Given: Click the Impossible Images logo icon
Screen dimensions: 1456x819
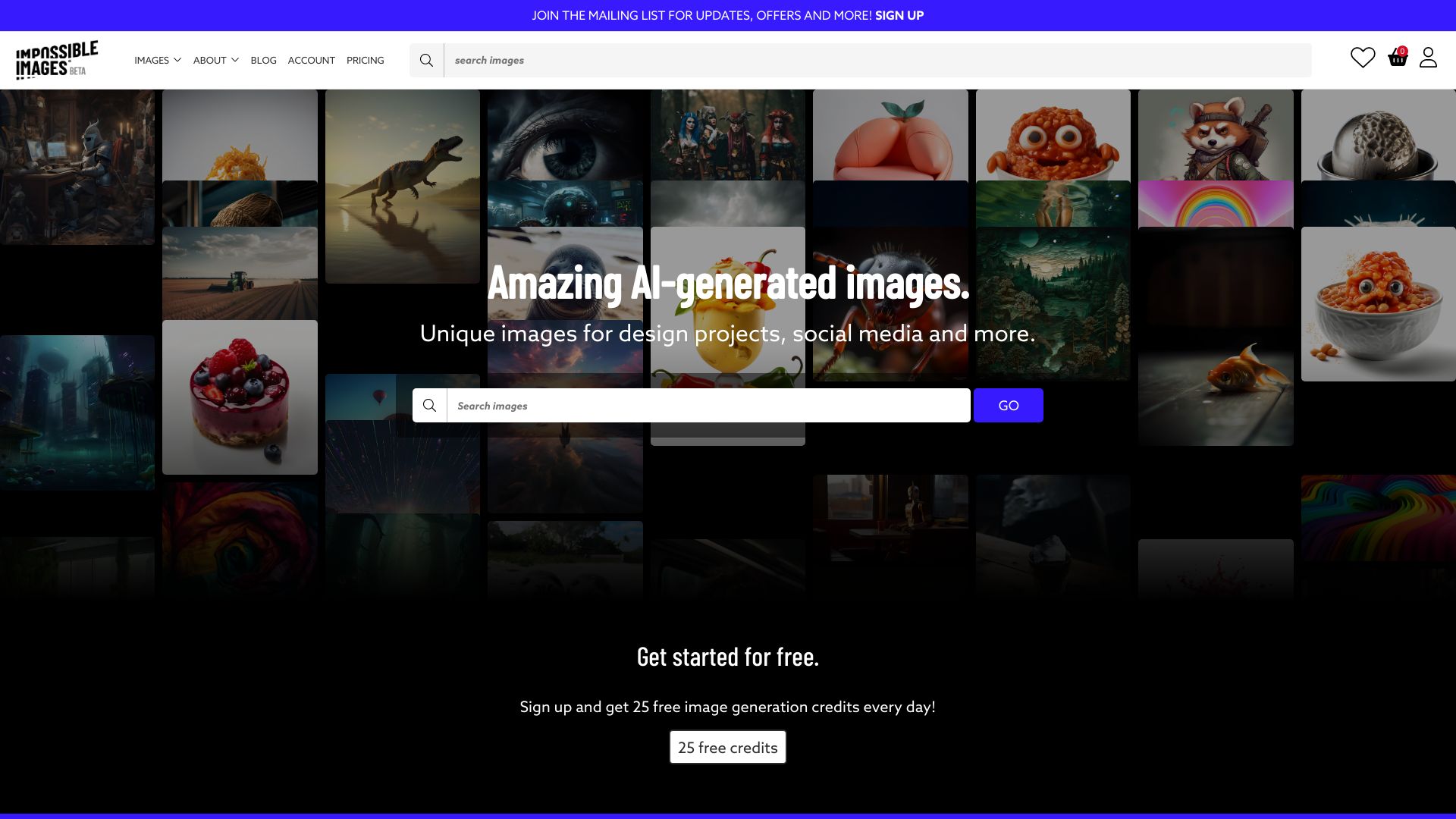Looking at the screenshot, I should coord(57,60).
